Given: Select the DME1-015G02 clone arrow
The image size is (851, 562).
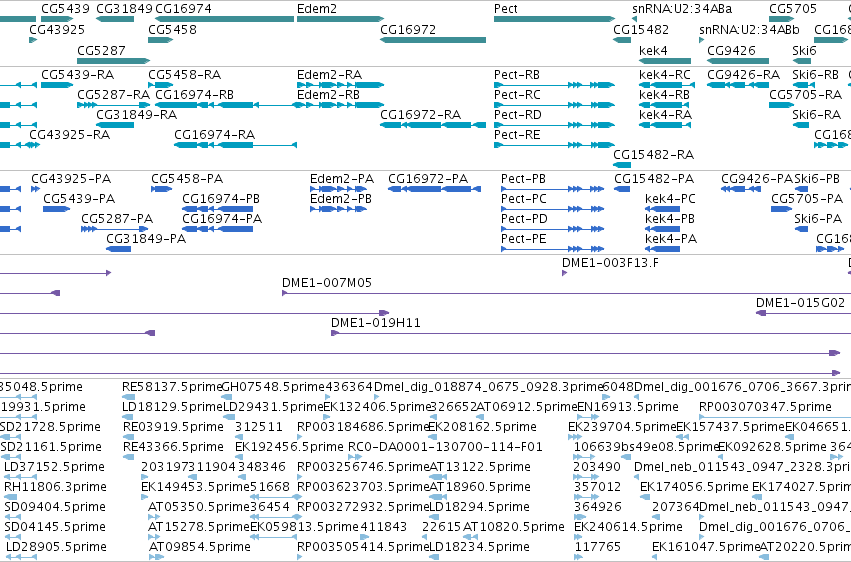Looking at the screenshot, I should [x=761, y=313].
